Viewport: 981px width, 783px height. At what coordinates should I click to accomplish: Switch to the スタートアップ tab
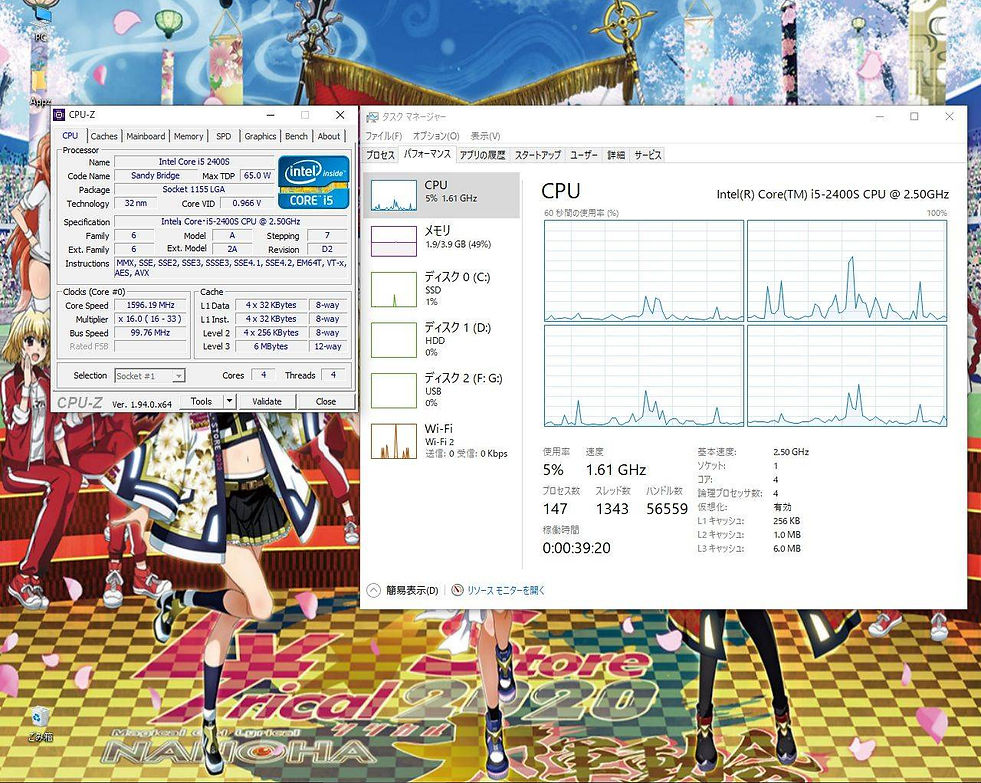pyautogui.click(x=538, y=155)
